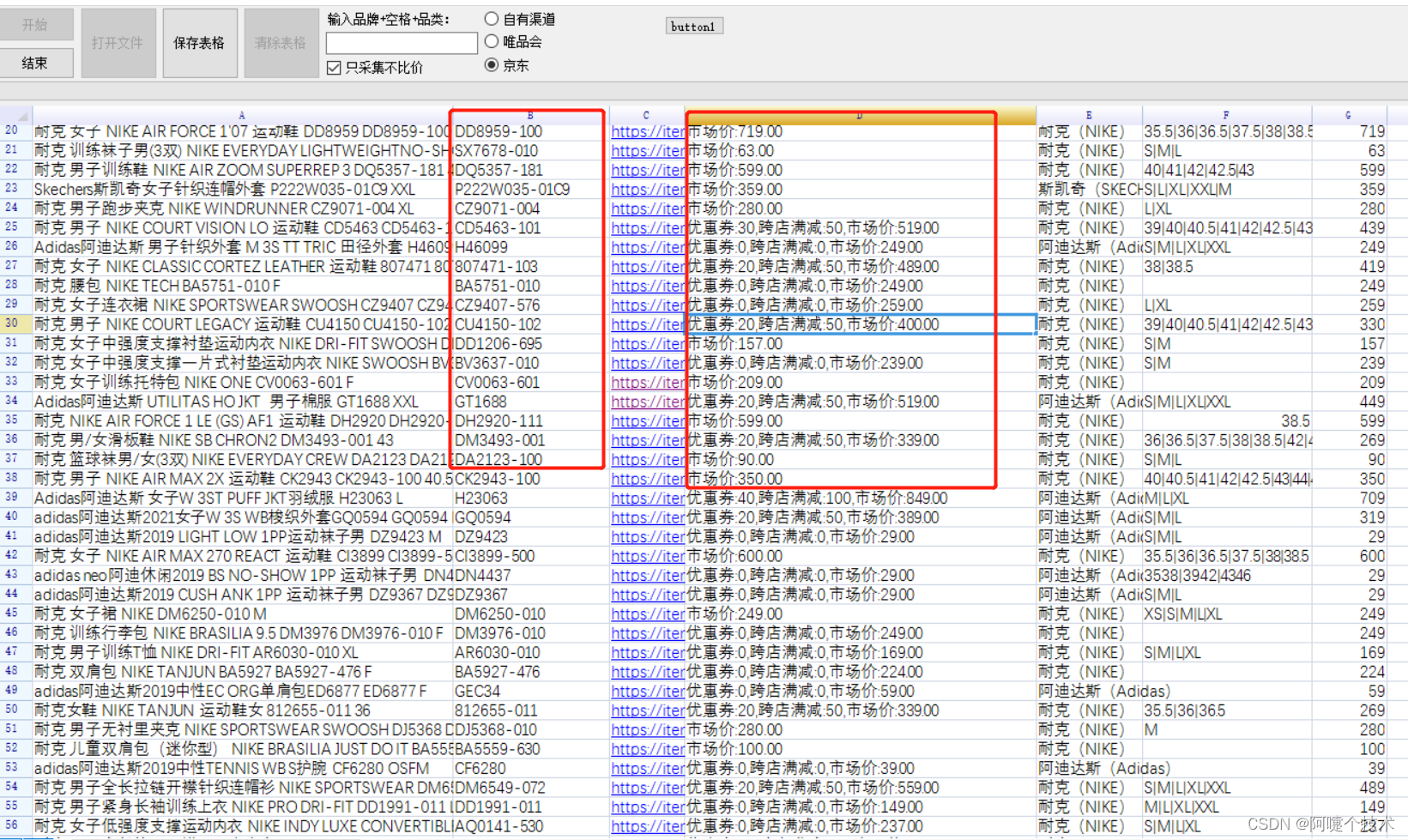Screen dimensions: 1408x840
Task: Click the 市场价:600.00 cell
Action: coord(860,556)
